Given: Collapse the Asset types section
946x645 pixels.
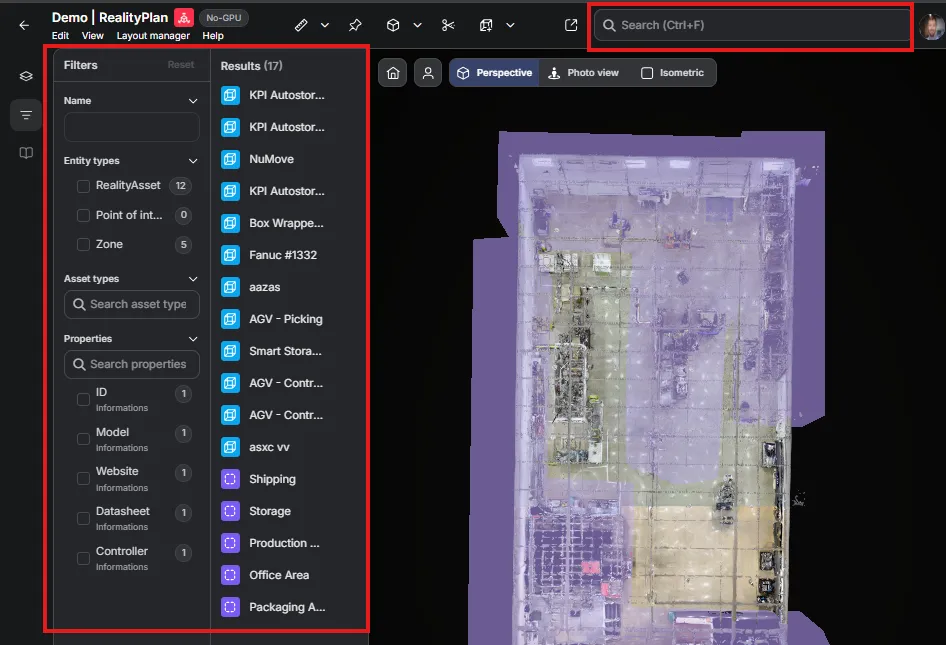Looking at the screenshot, I should coord(193,279).
